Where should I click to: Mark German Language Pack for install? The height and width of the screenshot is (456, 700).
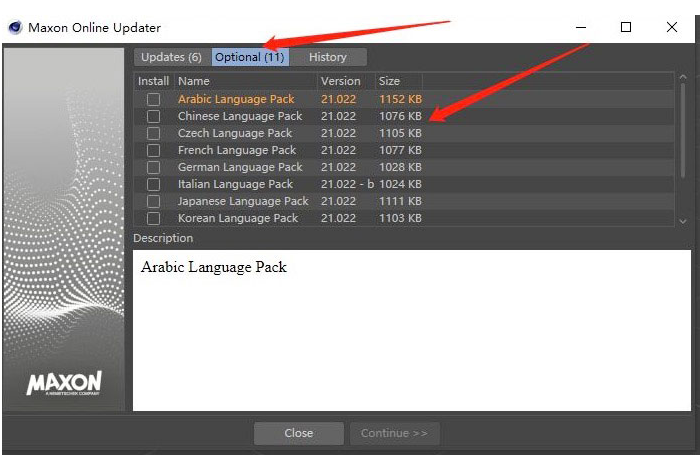[x=153, y=167]
